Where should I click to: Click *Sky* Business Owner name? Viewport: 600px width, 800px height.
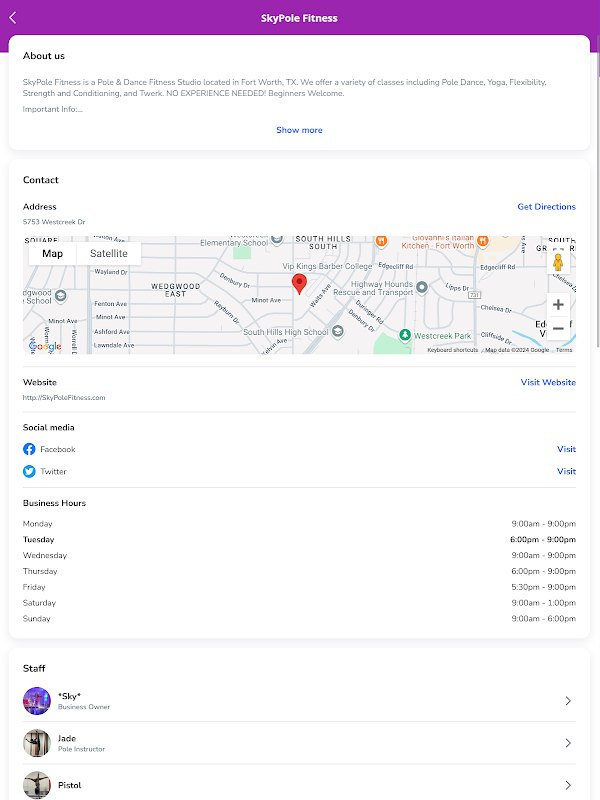pos(69,696)
